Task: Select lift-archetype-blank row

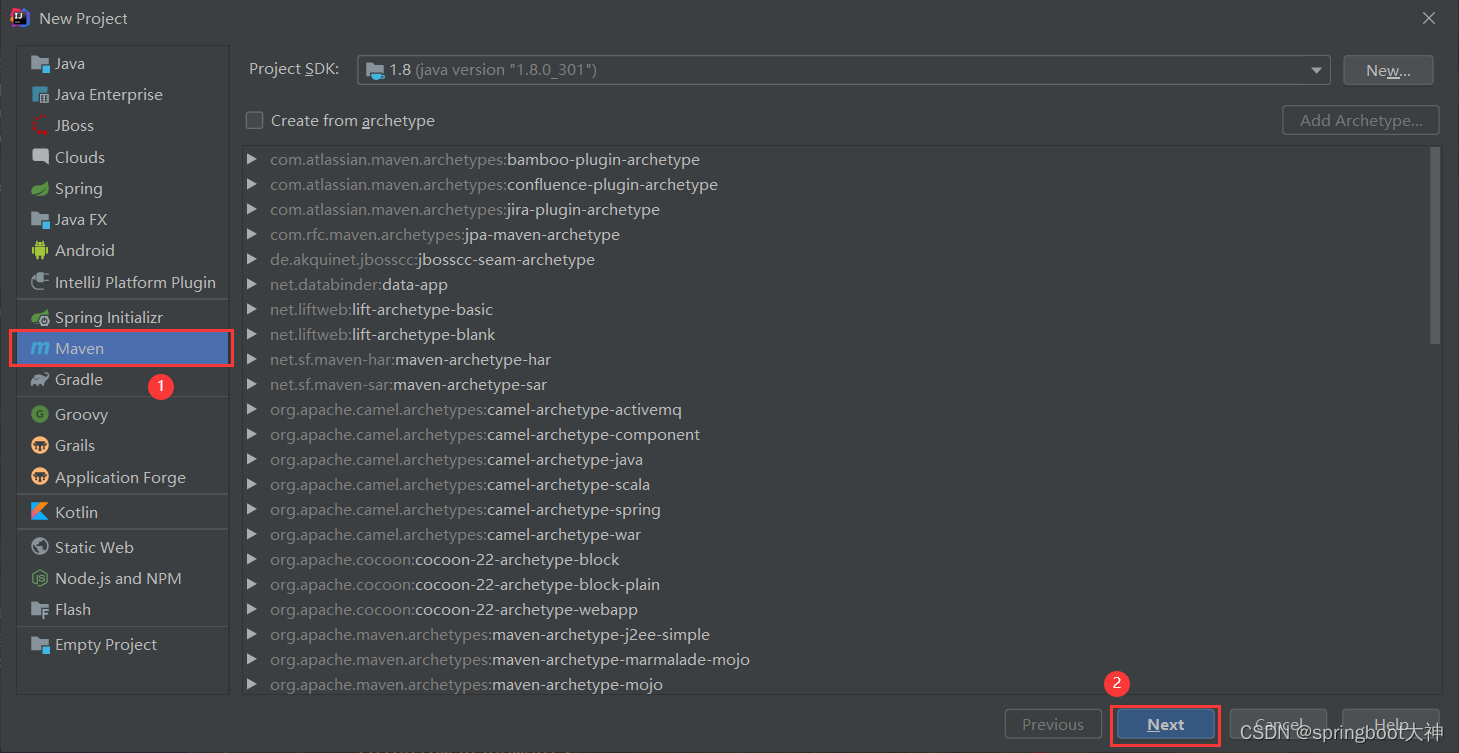Action: (836, 335)
